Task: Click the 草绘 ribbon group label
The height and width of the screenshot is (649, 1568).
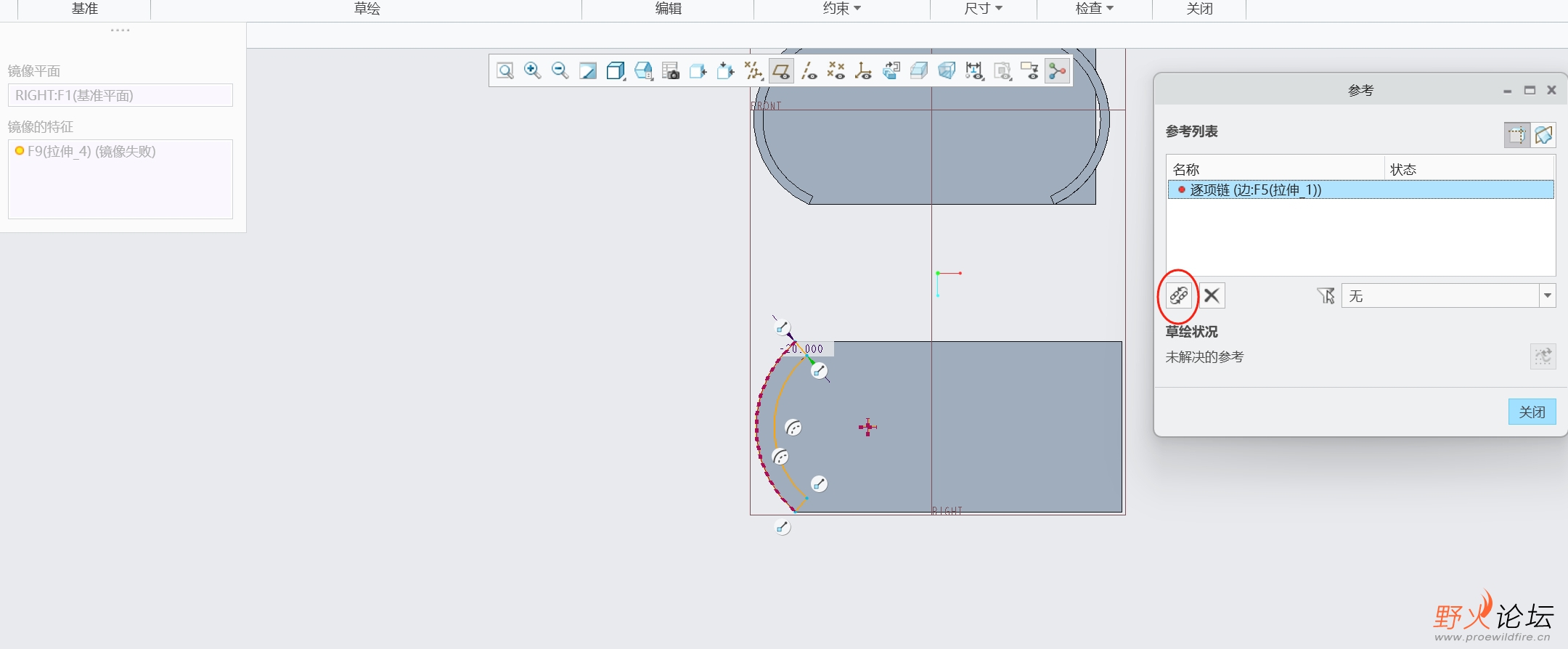Action: pyautogui.click(x=367, y=9)
